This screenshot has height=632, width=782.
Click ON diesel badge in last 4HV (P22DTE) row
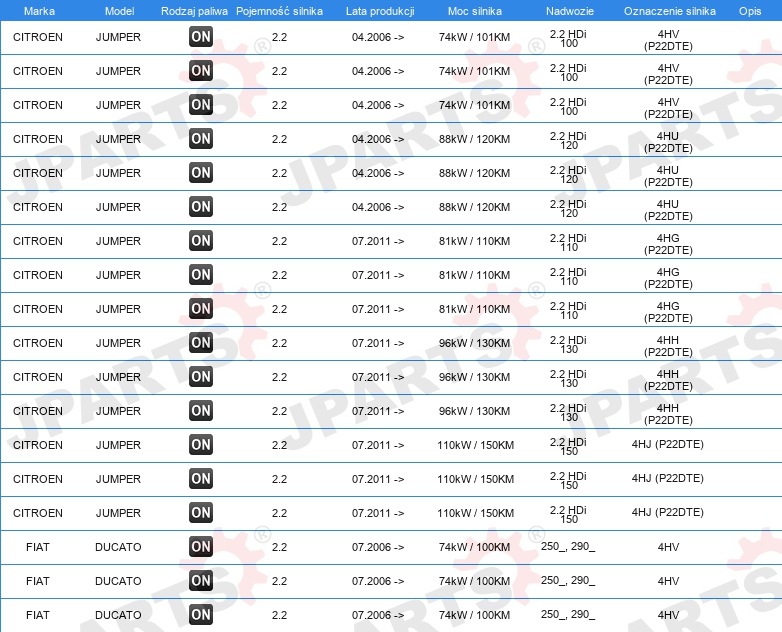pos(201,104)
